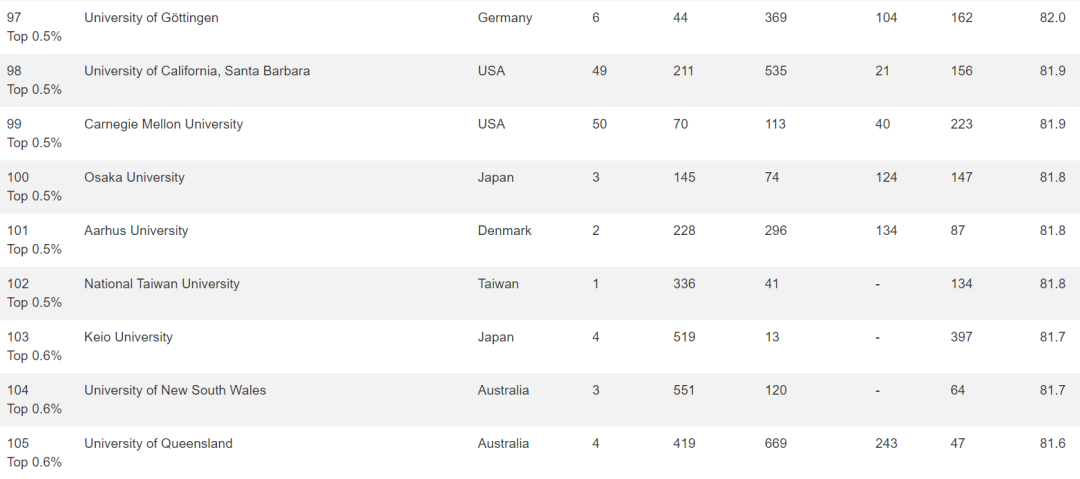
Task: Click the Denmark country cell
Action: pyautogui.click(x=504, y=230)
